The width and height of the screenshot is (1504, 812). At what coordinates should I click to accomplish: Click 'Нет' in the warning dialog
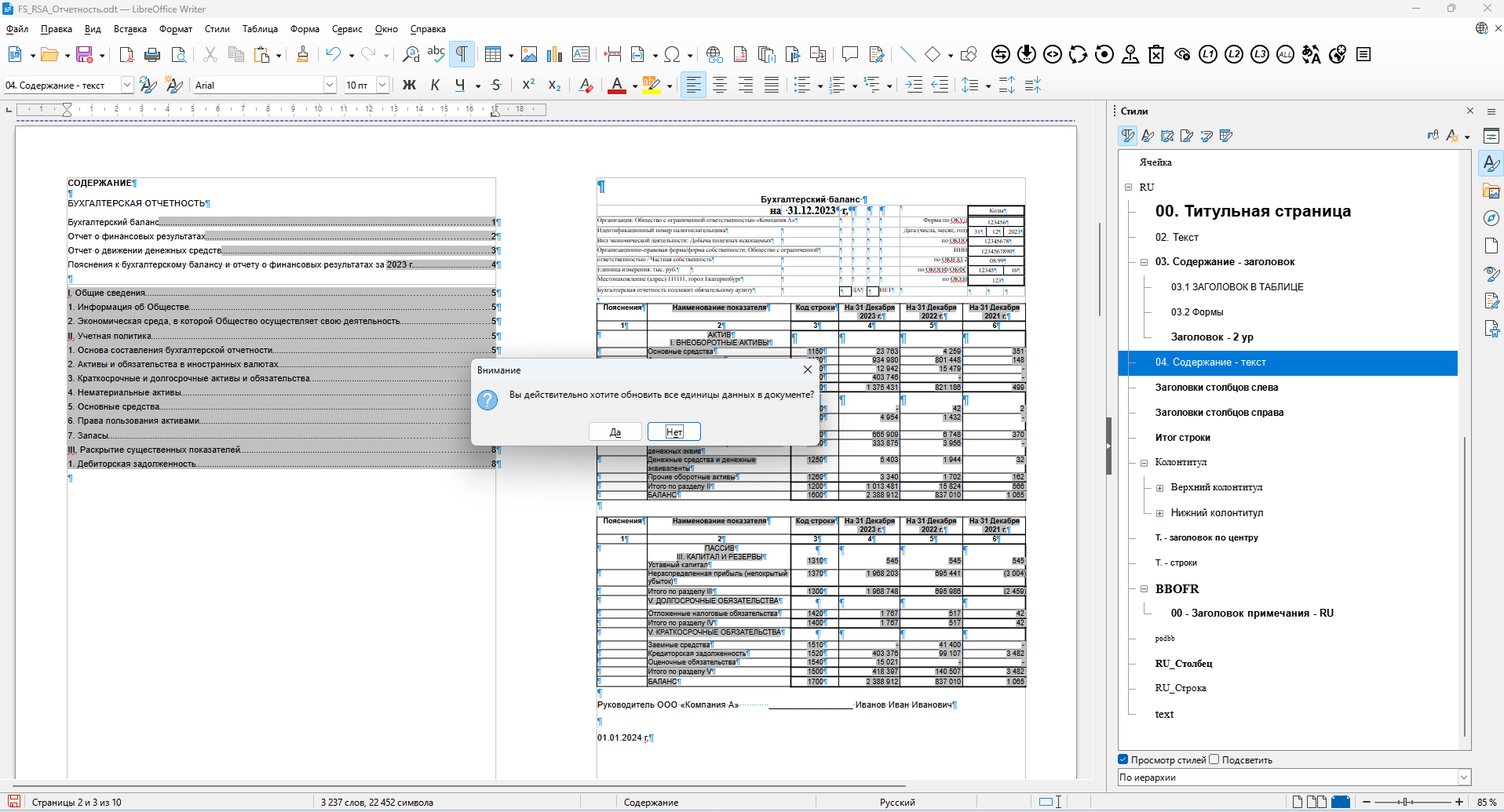[674, 432]
